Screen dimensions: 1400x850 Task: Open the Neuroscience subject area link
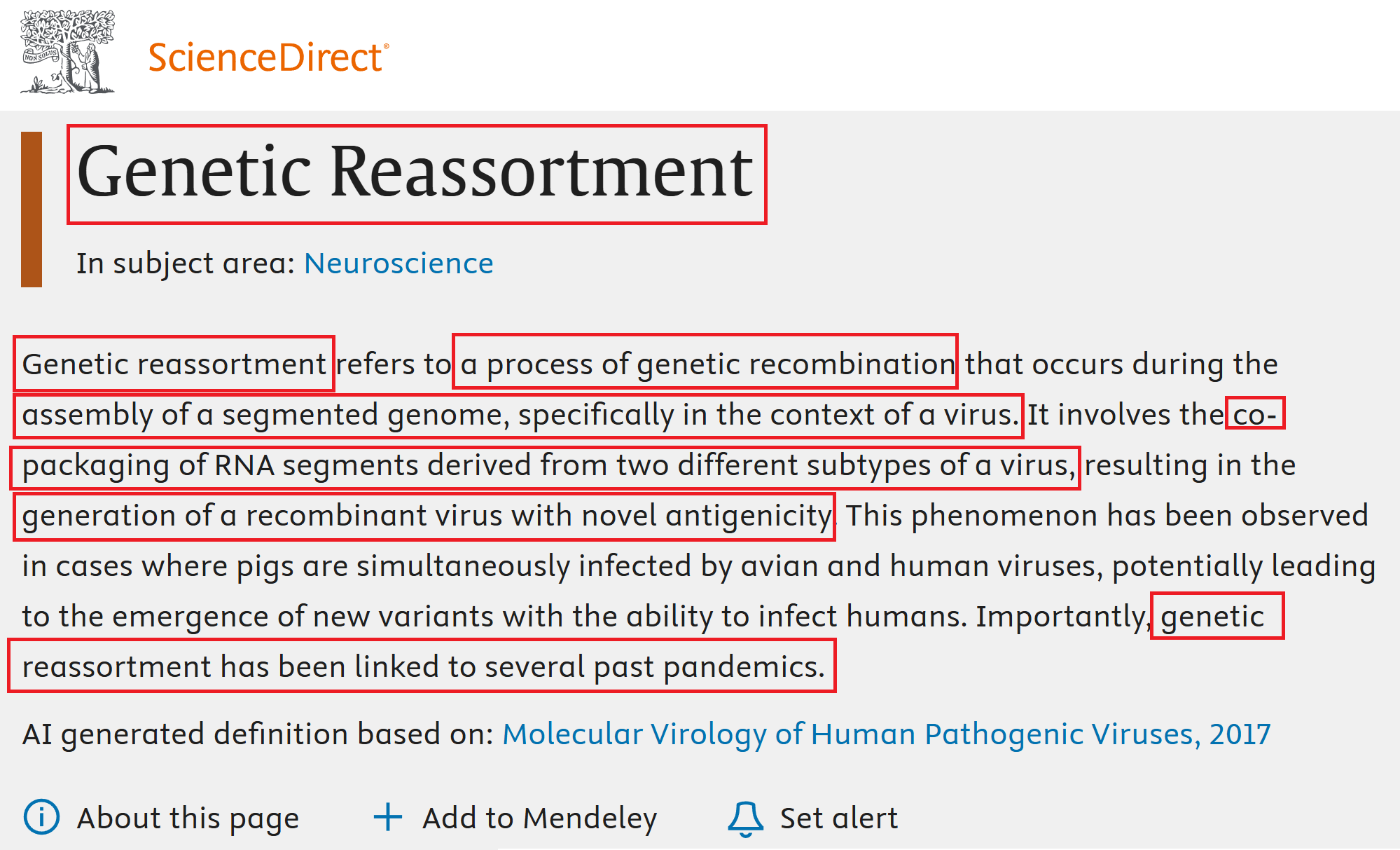pos(398,263)
